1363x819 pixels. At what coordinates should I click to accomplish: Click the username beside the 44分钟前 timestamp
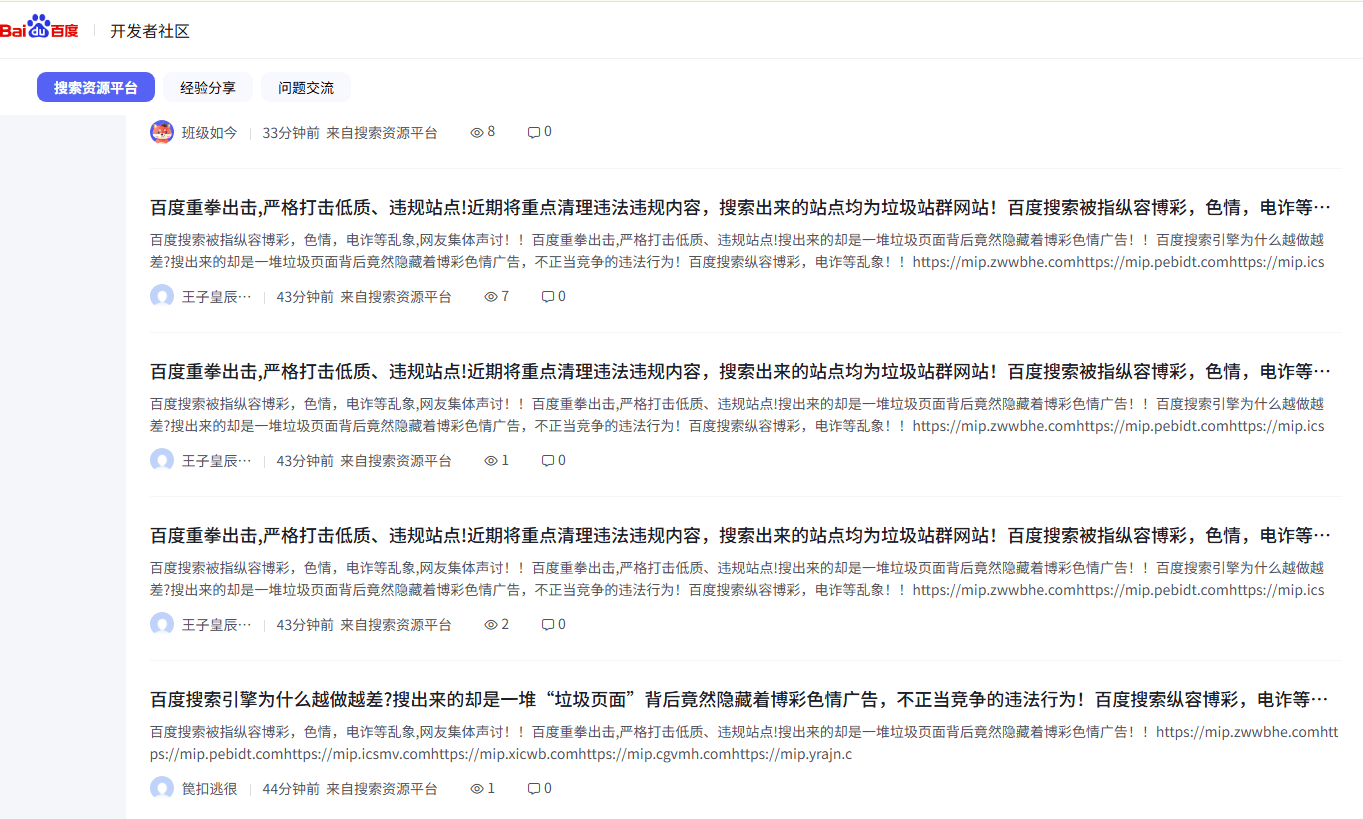[210, 788]
